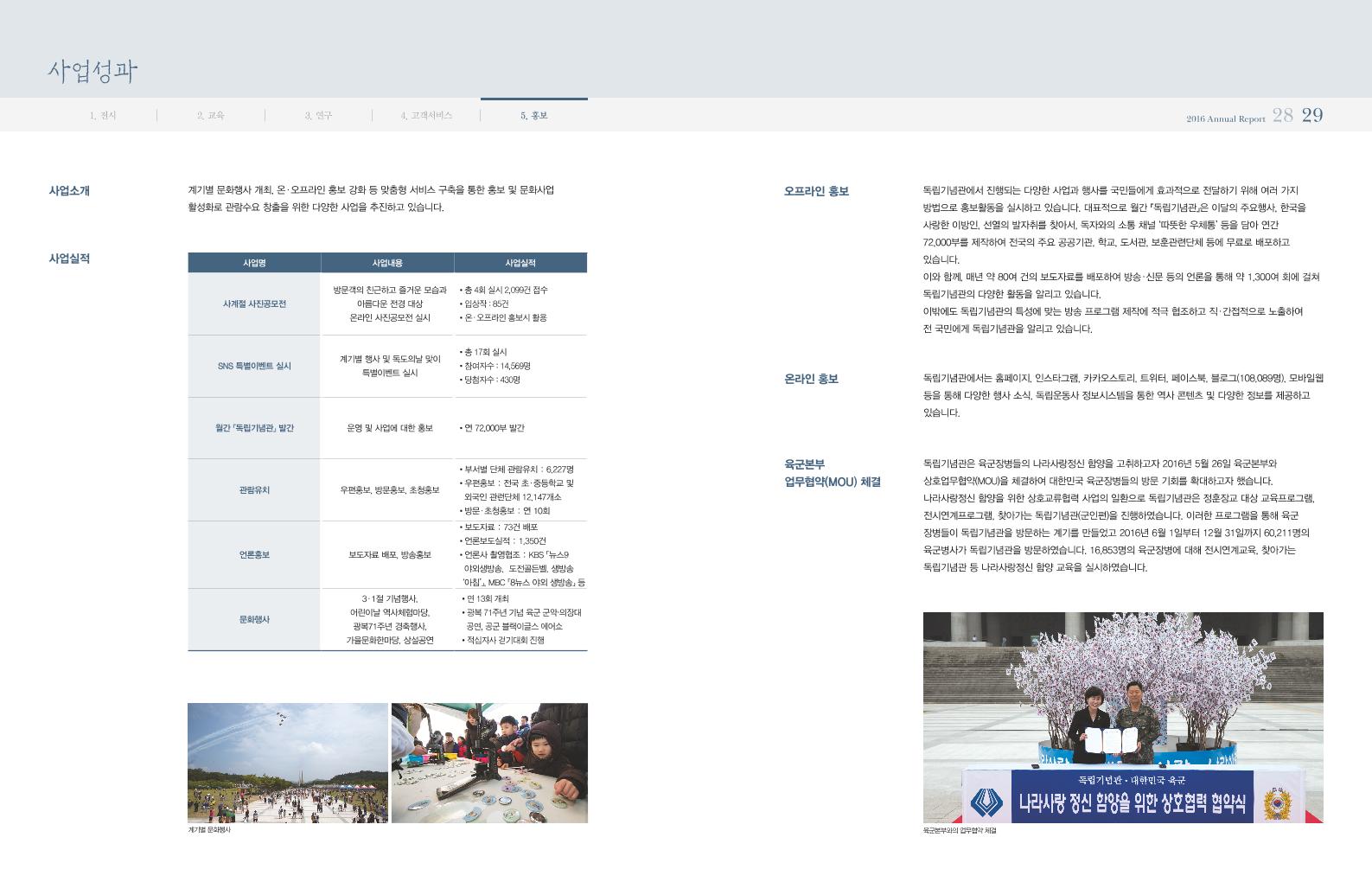Click the '연 72,000부 발간' cell
The image size is (1372, 882).
point(492,428)
